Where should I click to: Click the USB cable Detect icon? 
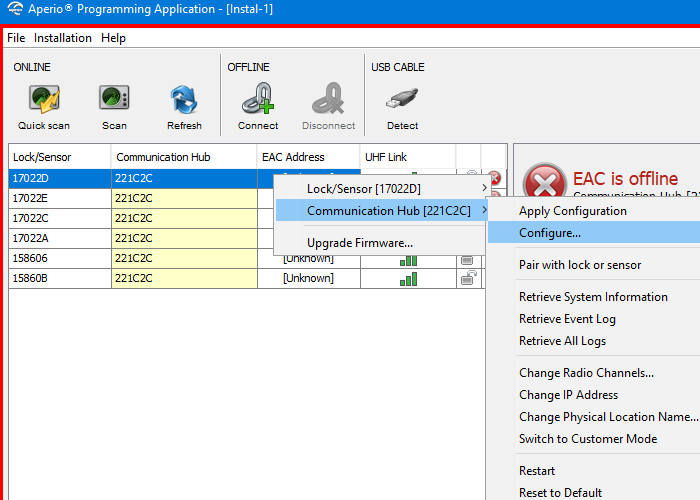(x=402, y=100)
